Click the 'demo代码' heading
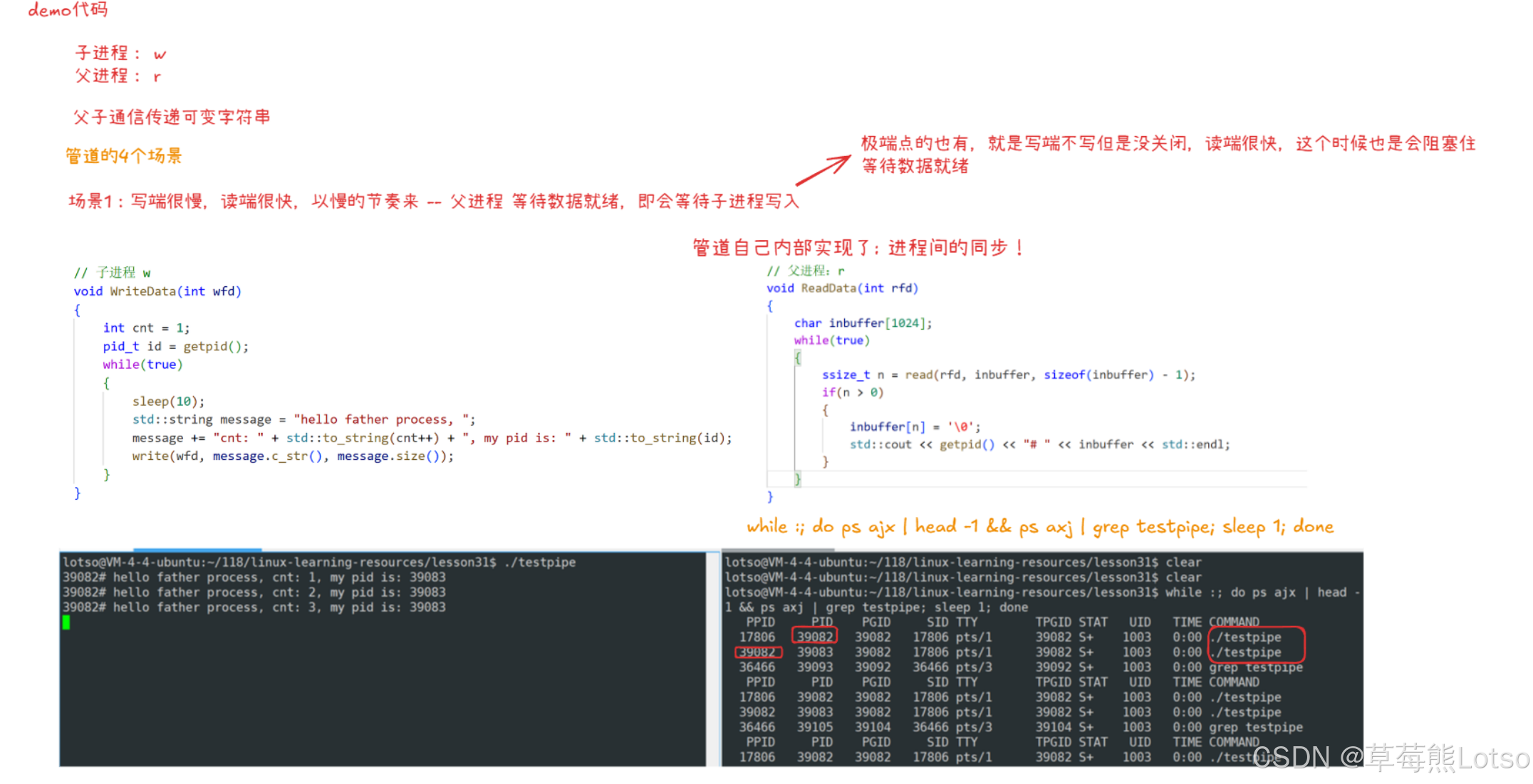Image resolution: width=1533 pixels, height=784 pixels. [x=68, y=10]
